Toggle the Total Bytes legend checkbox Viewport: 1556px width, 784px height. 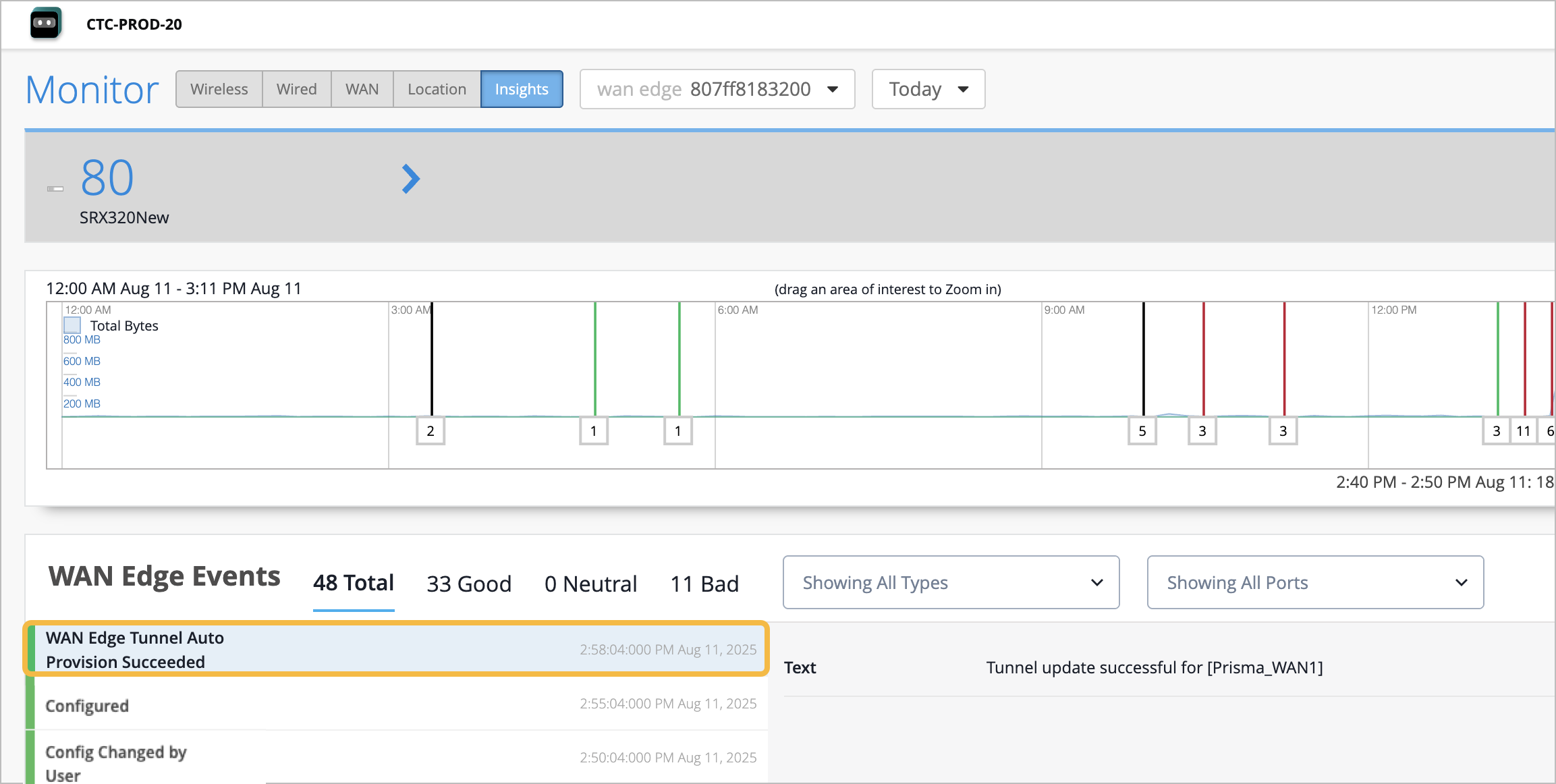click(72, 325)
